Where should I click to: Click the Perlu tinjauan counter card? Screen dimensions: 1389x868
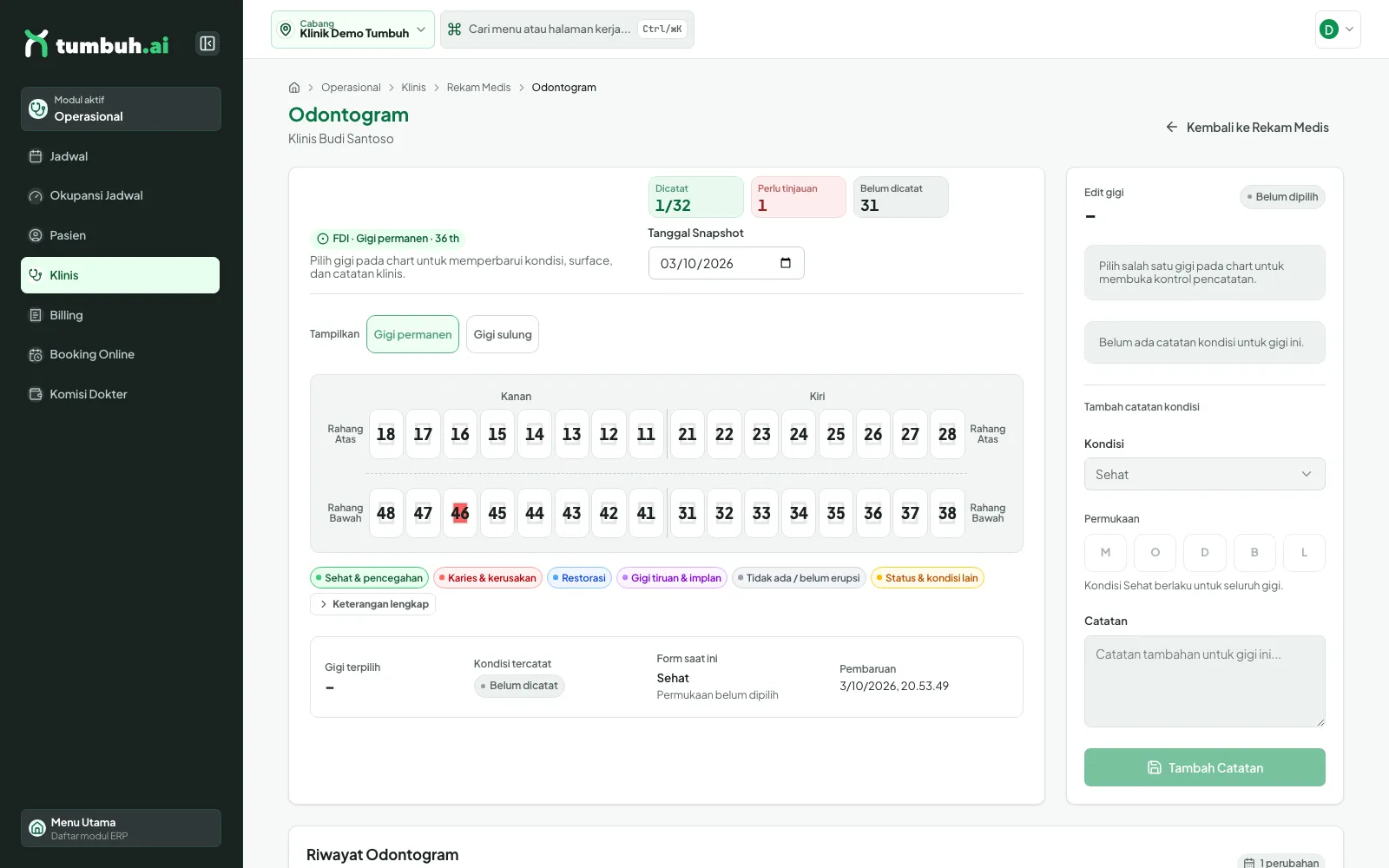tap(798, 197)
